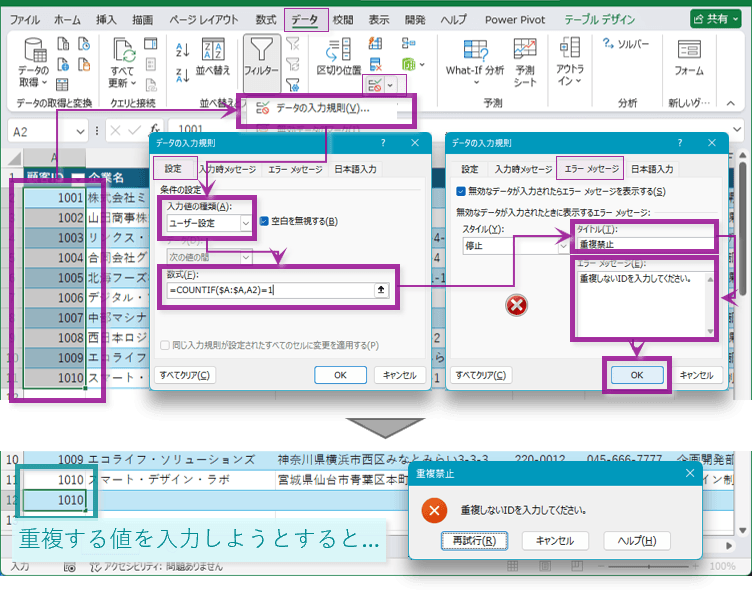Viewport: 752px width, 593px height.
Task: Click キャンセル in the 重複禁止 dialog
Action: pyautogui.click(x=555, y=541)
